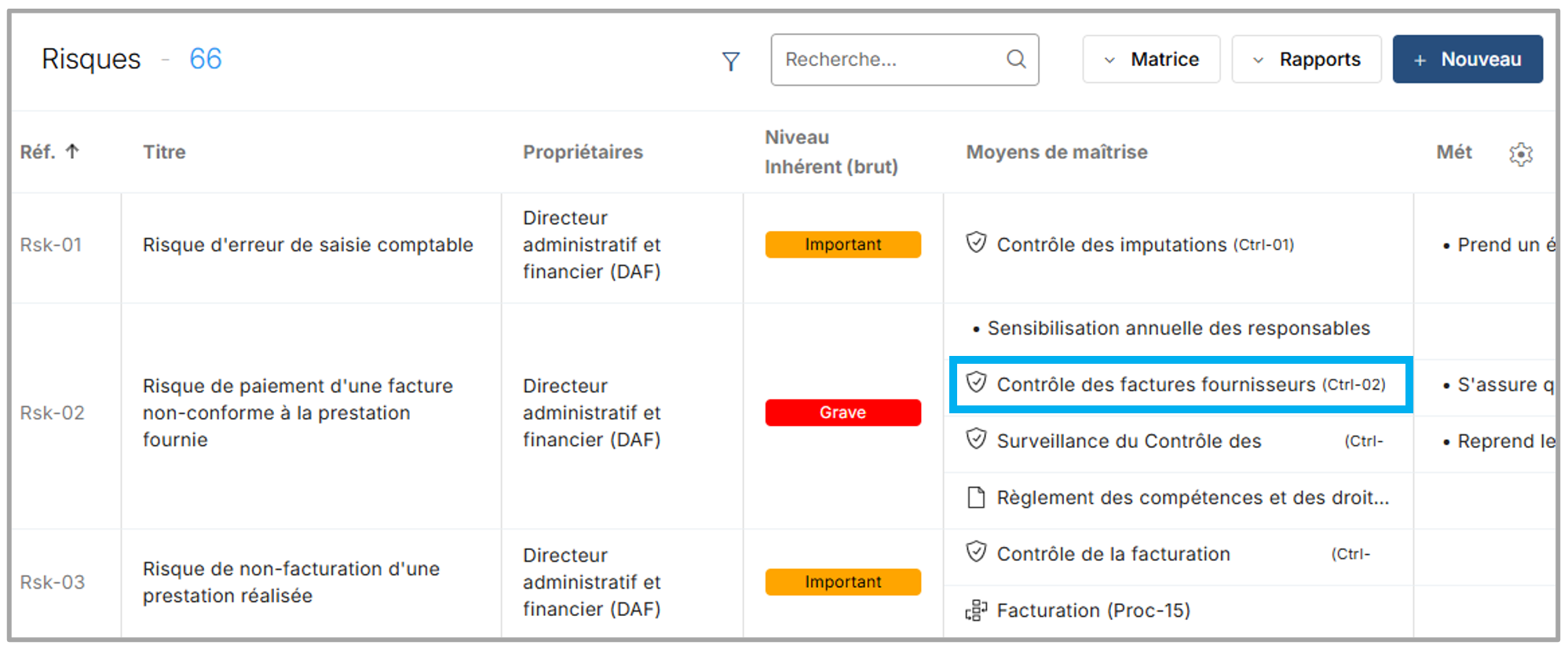Open column settings gear icon

point(1521,154)
